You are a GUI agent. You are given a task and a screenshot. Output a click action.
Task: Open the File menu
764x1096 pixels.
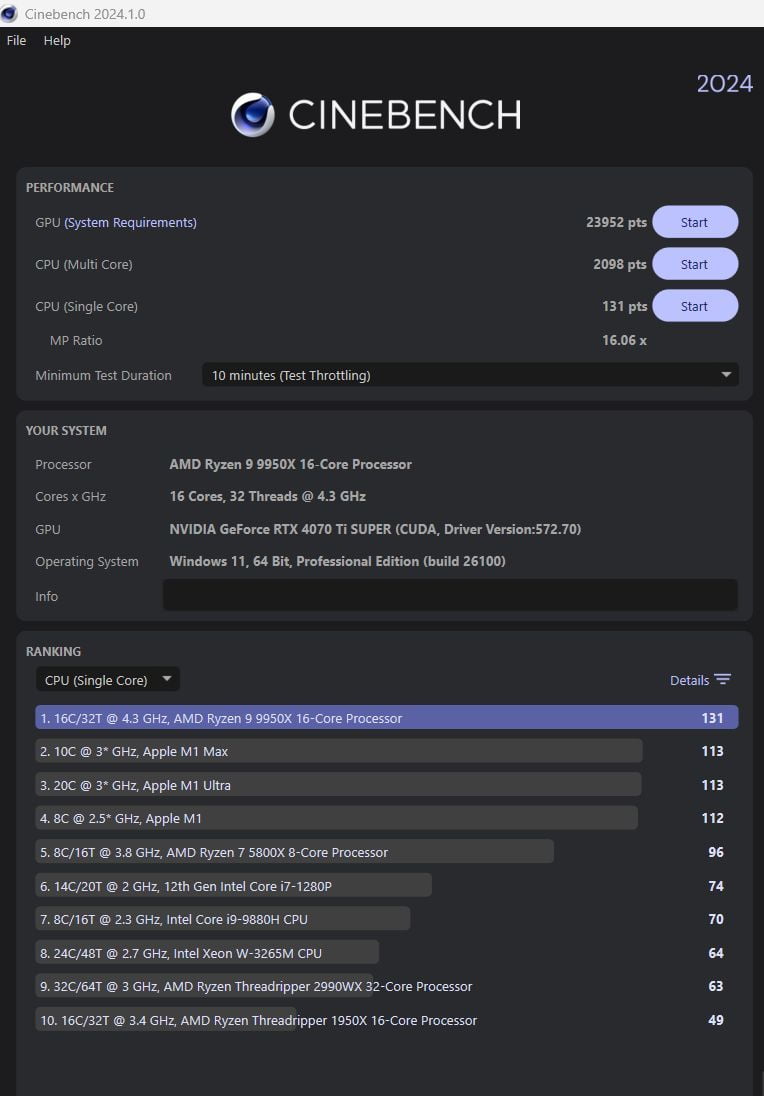(16, 41)
